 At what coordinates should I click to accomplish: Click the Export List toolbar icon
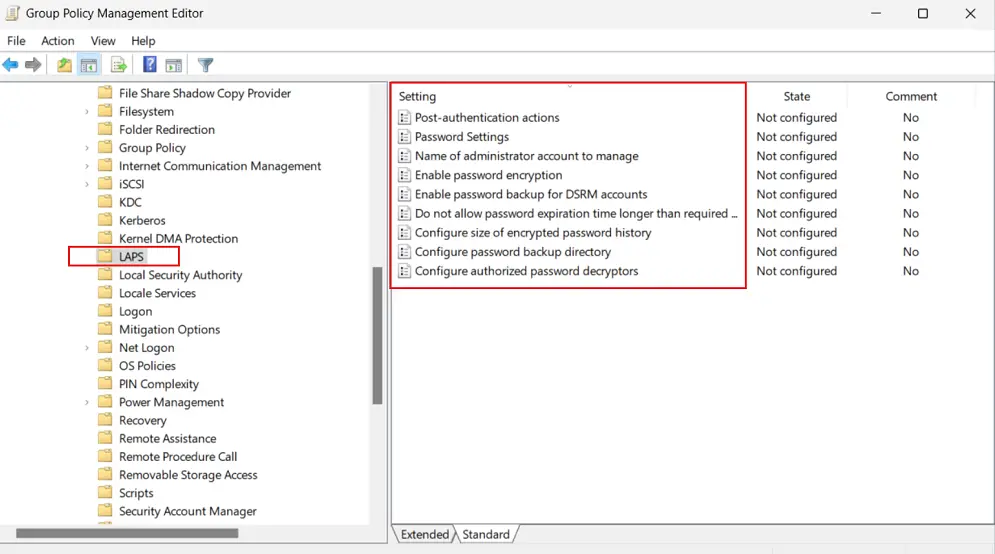click(x=118, y=65)
